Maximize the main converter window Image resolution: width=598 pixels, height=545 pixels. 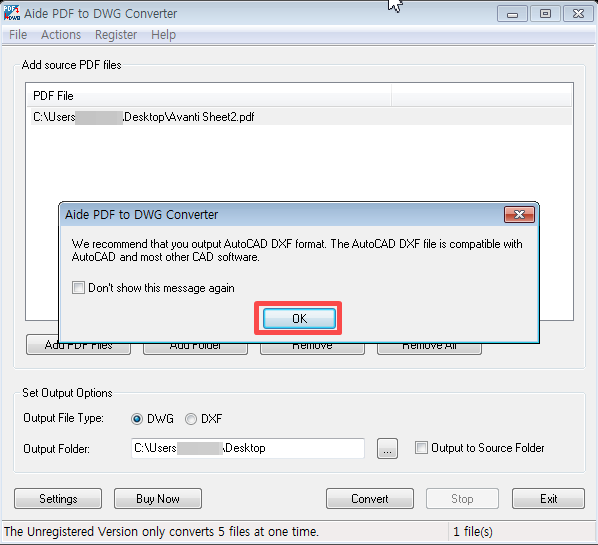coord(545,14)
